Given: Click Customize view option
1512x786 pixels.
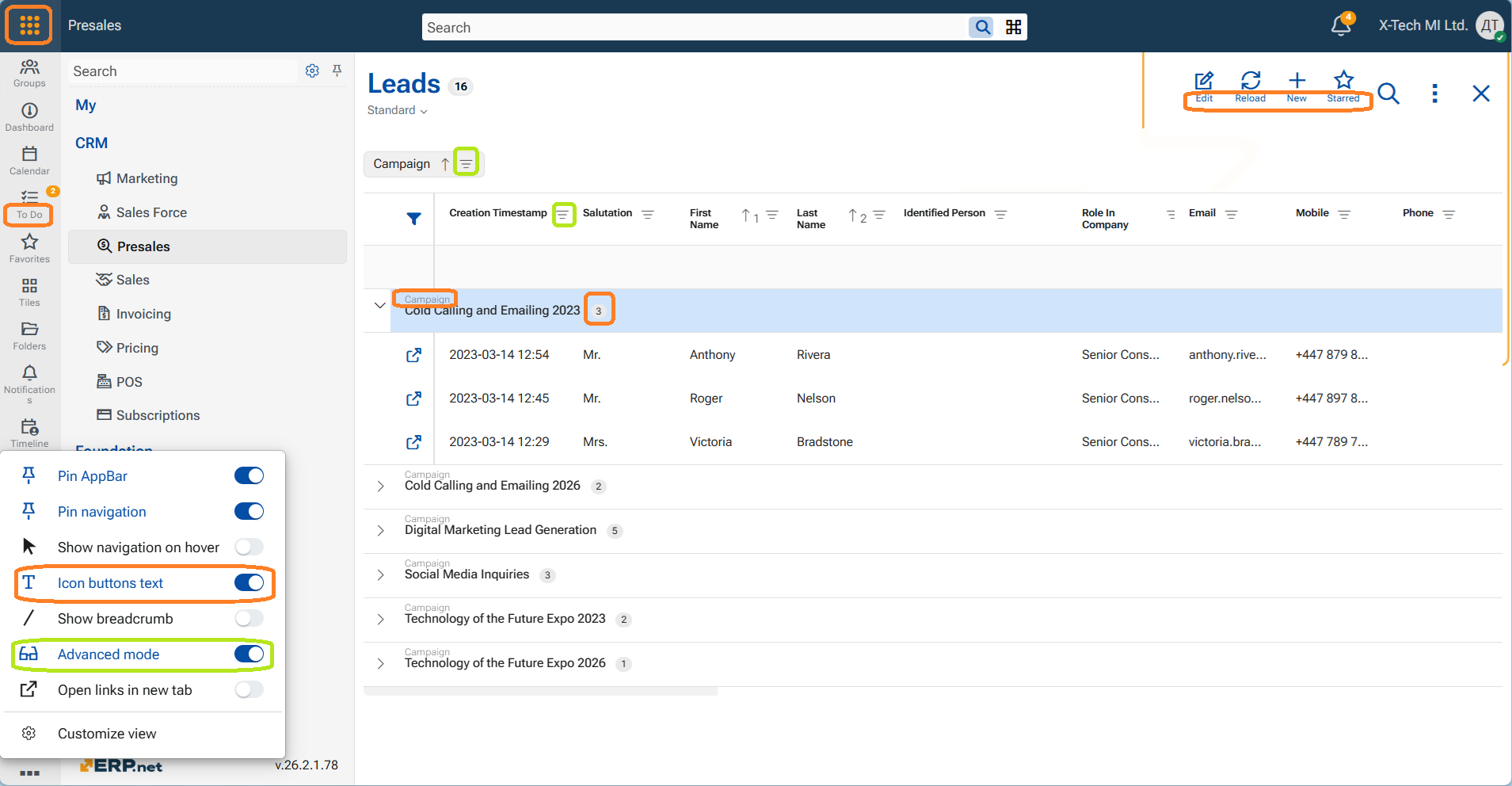Looking at the screenshot, I should click(107, 734).
